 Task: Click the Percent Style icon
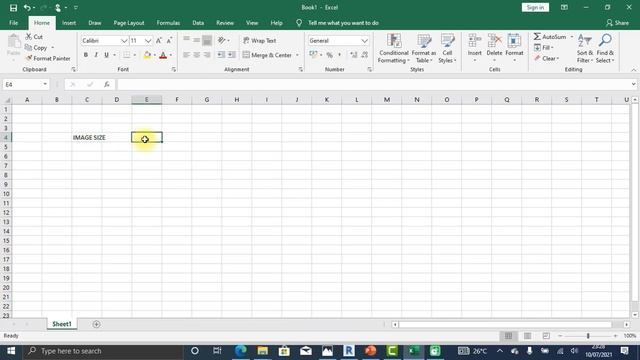click(329, 55)
